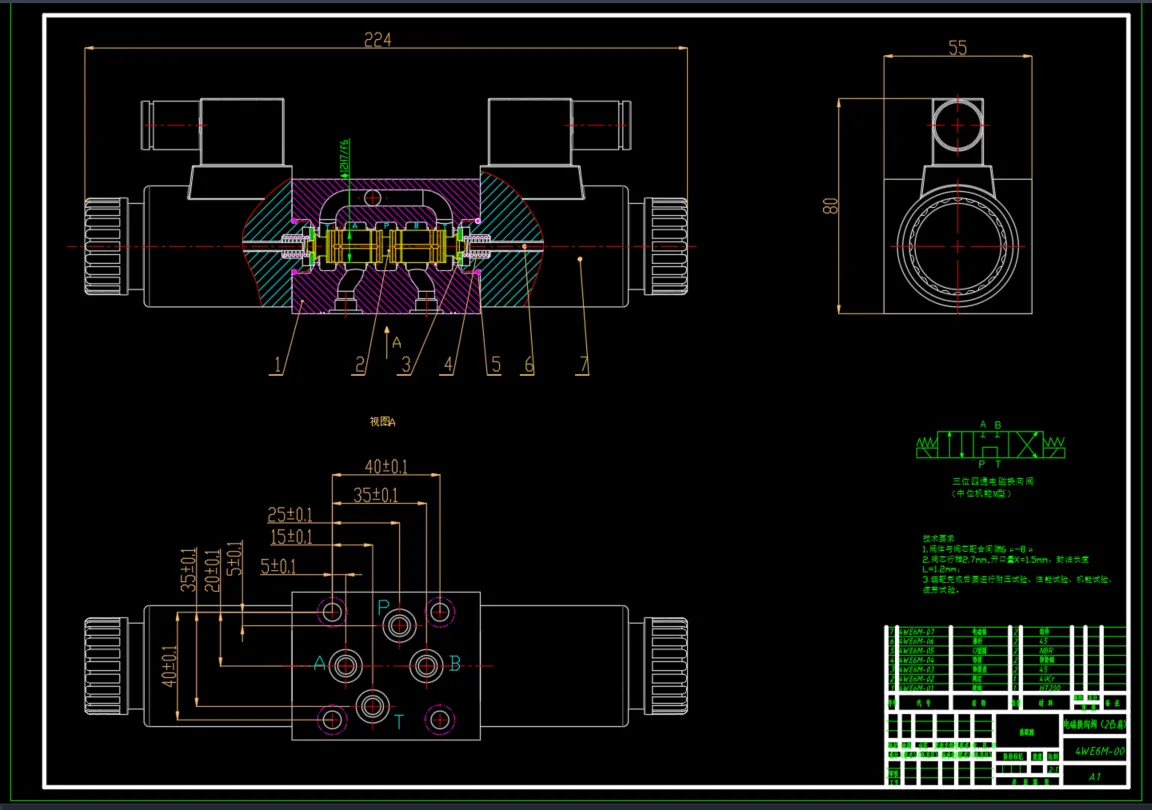
Task: Select the 视图A view title text
Action: (382, 422)
